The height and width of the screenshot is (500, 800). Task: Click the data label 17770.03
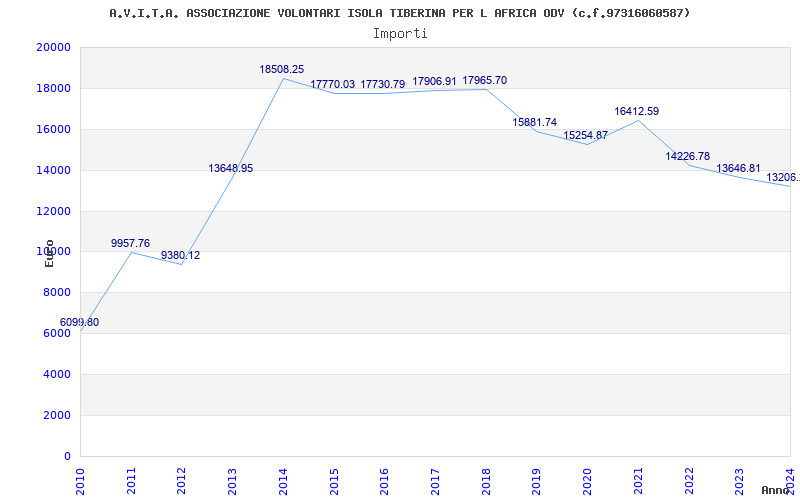coord(333,84)
